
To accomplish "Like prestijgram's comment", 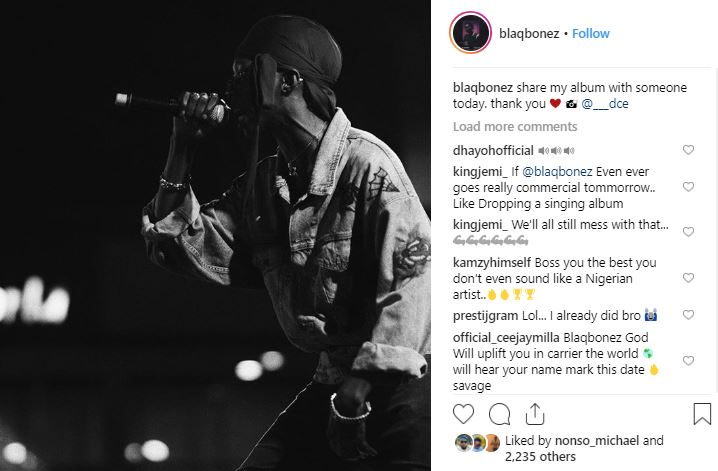I will pyautogui.click(x=688, y=314).
